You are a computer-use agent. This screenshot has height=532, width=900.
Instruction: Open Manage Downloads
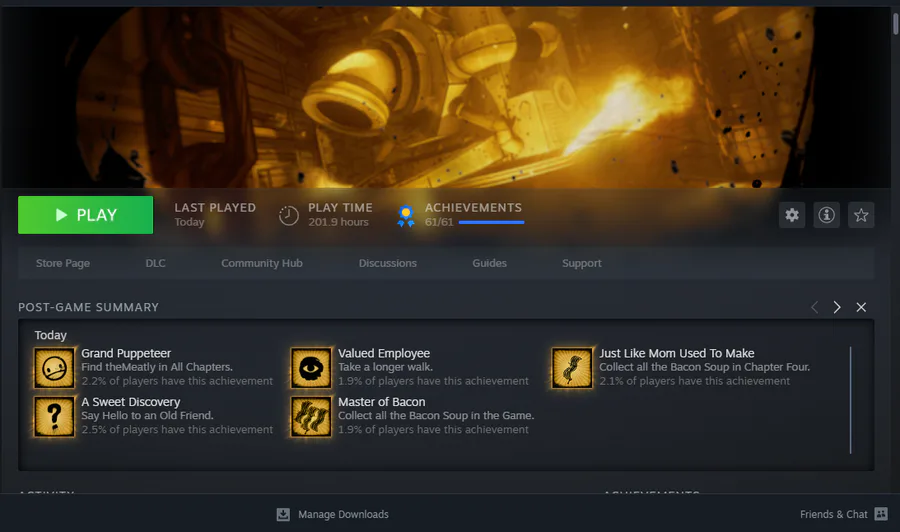tap(332, 514)
